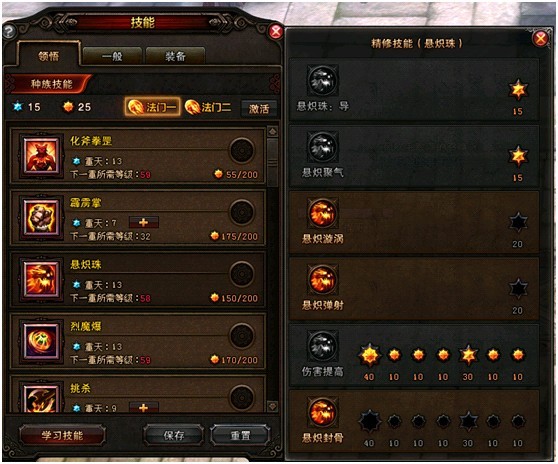
Task: Open the 装备 tab
Action: (175, 56)
